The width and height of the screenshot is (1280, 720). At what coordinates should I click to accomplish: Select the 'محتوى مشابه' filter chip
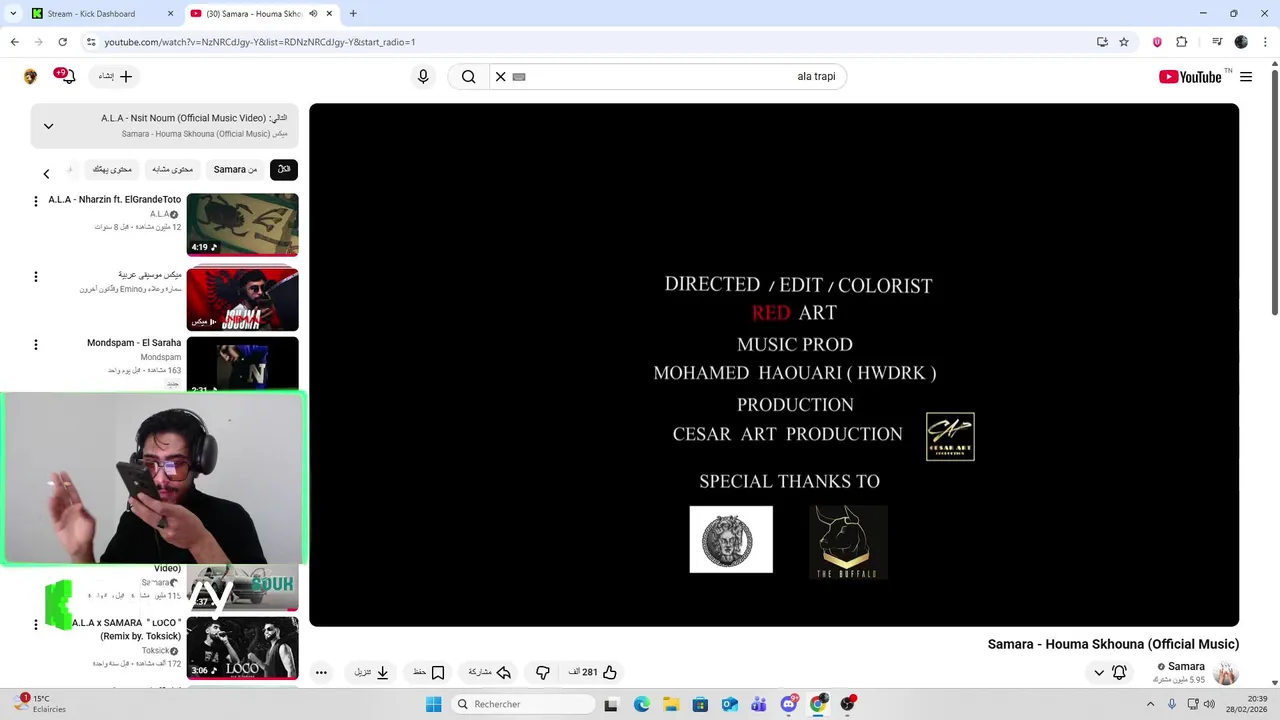click(x=173, y=170)
